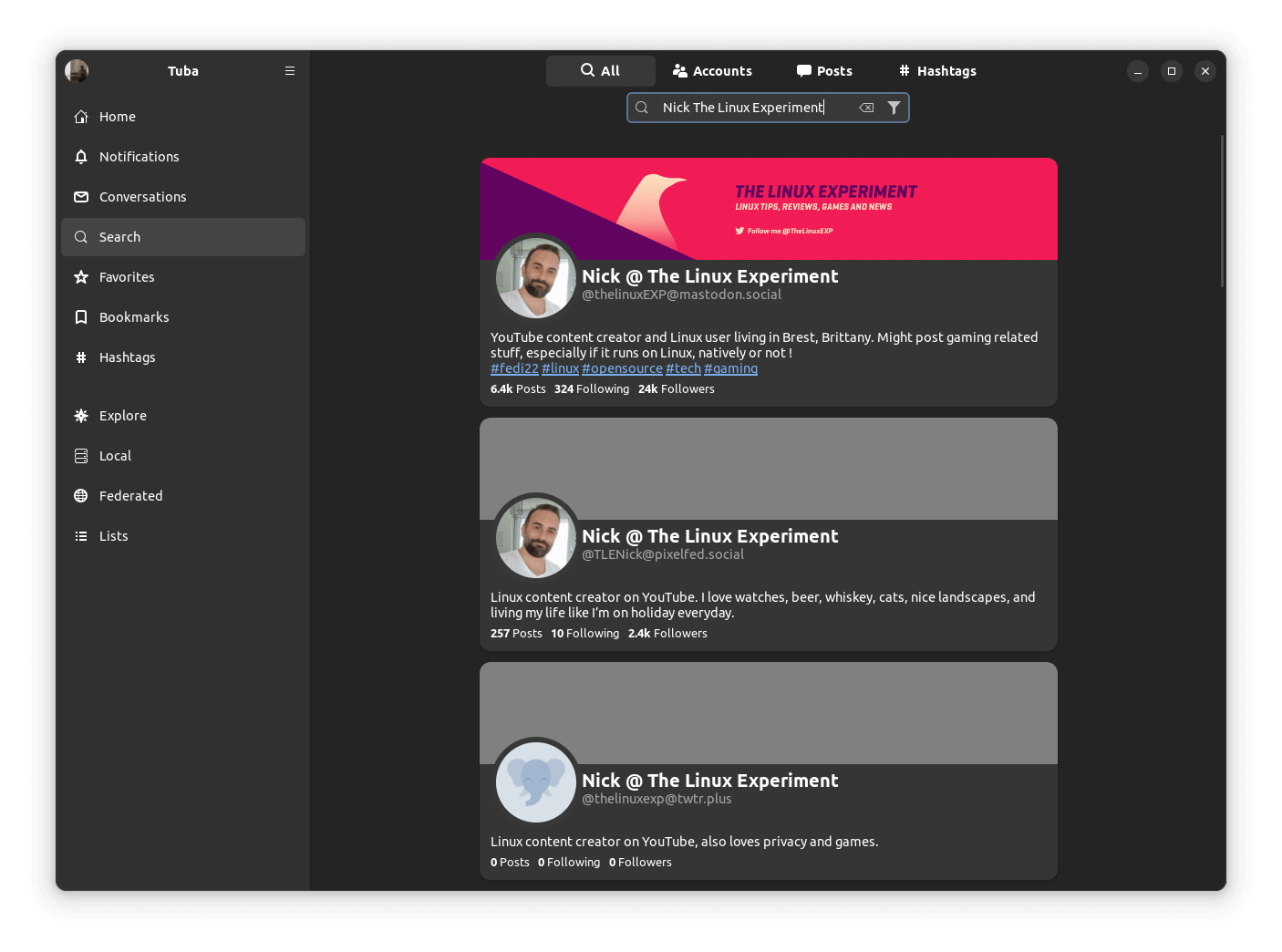View your Bookmarks

point(133,316)
